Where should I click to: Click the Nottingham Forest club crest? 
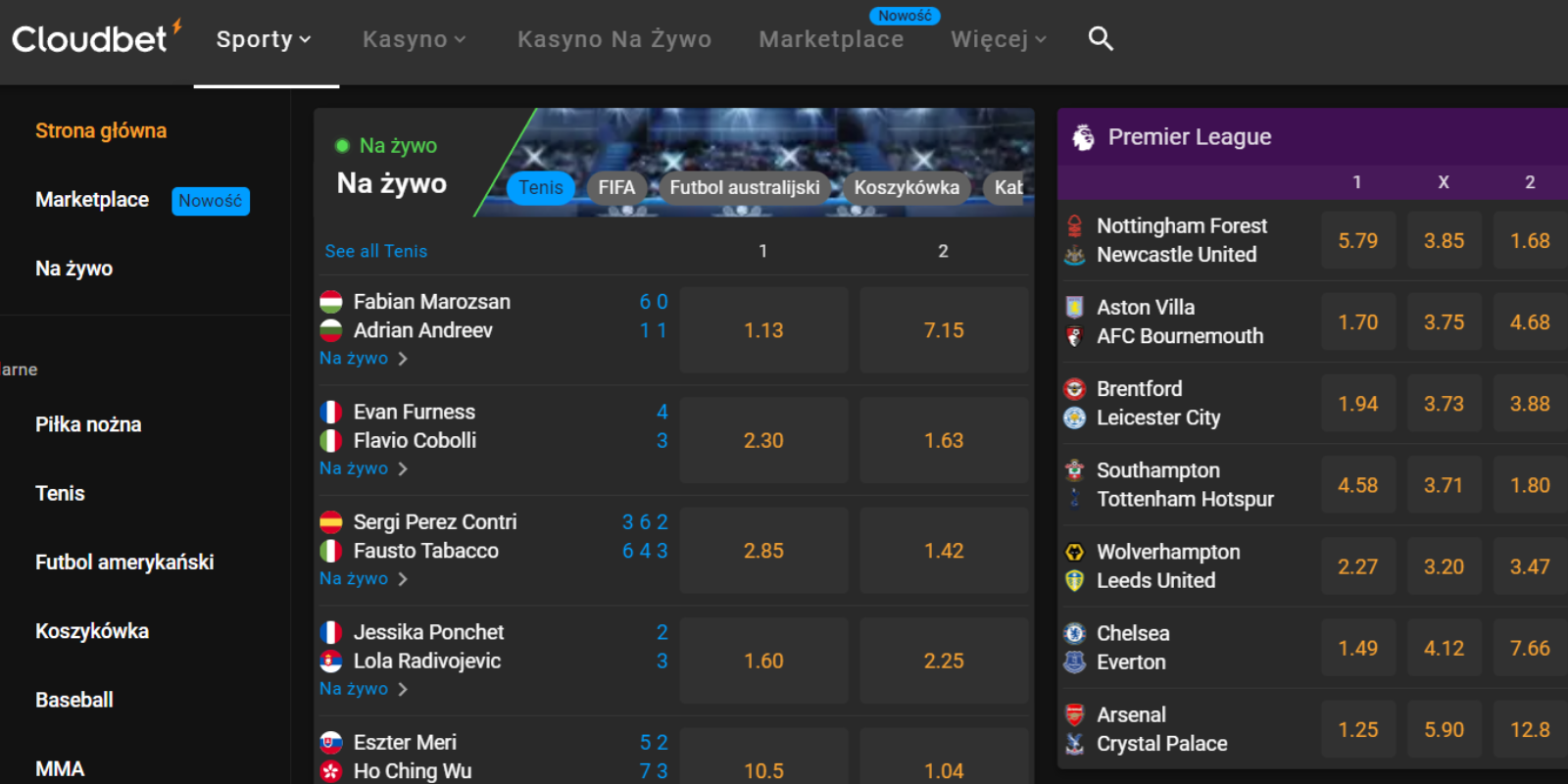[1075, 226]
